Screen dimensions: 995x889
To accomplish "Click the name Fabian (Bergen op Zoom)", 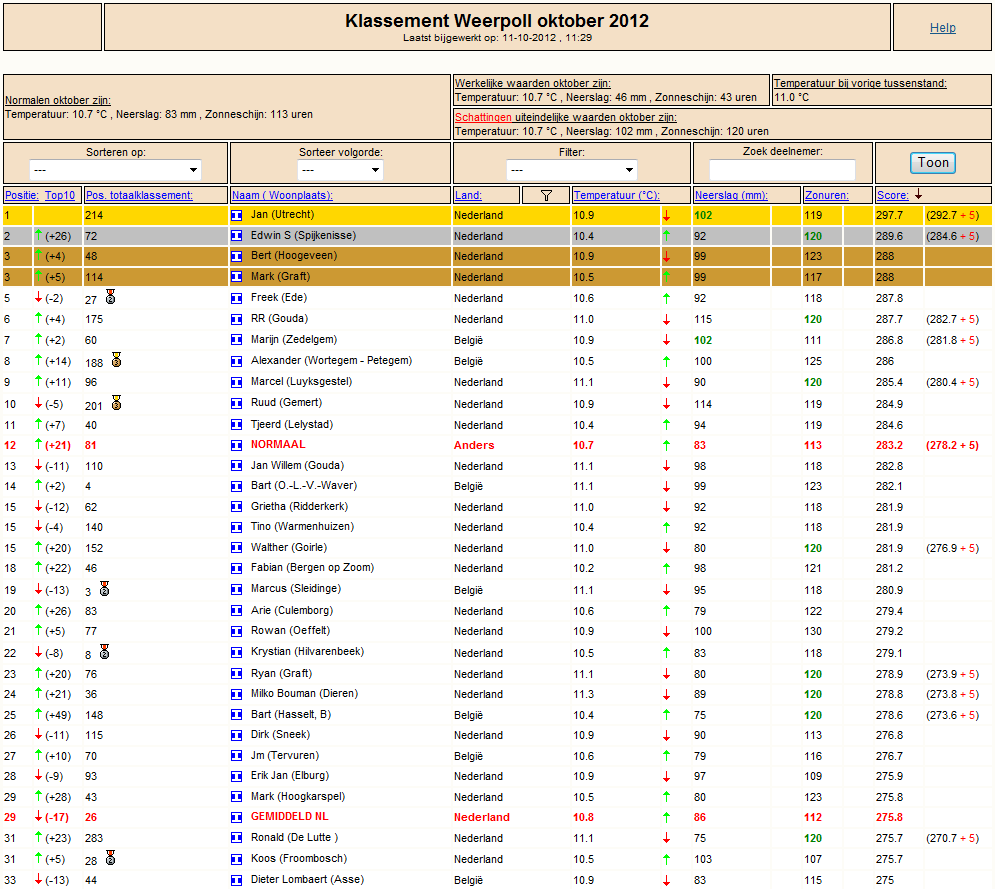I will [312, 567].
